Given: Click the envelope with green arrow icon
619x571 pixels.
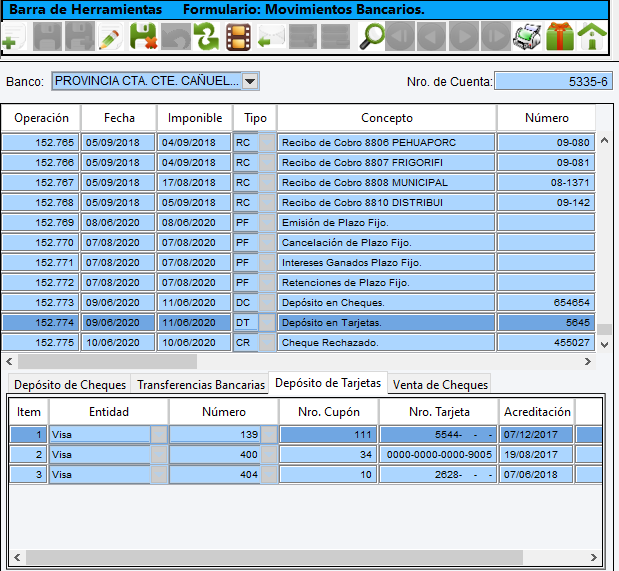Looking at the screenshot, I should coord(271,37).
